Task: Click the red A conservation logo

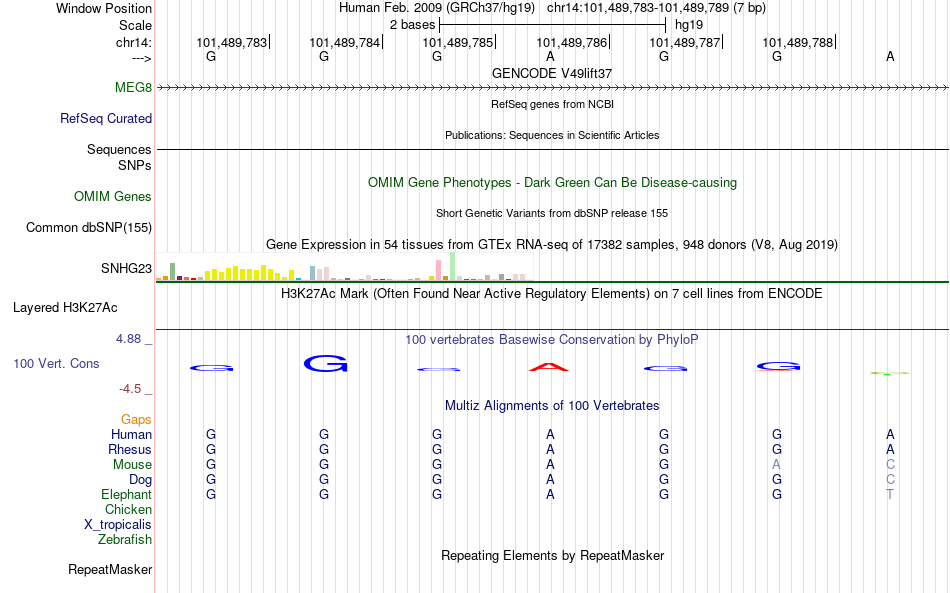Action: coord(549,367)
